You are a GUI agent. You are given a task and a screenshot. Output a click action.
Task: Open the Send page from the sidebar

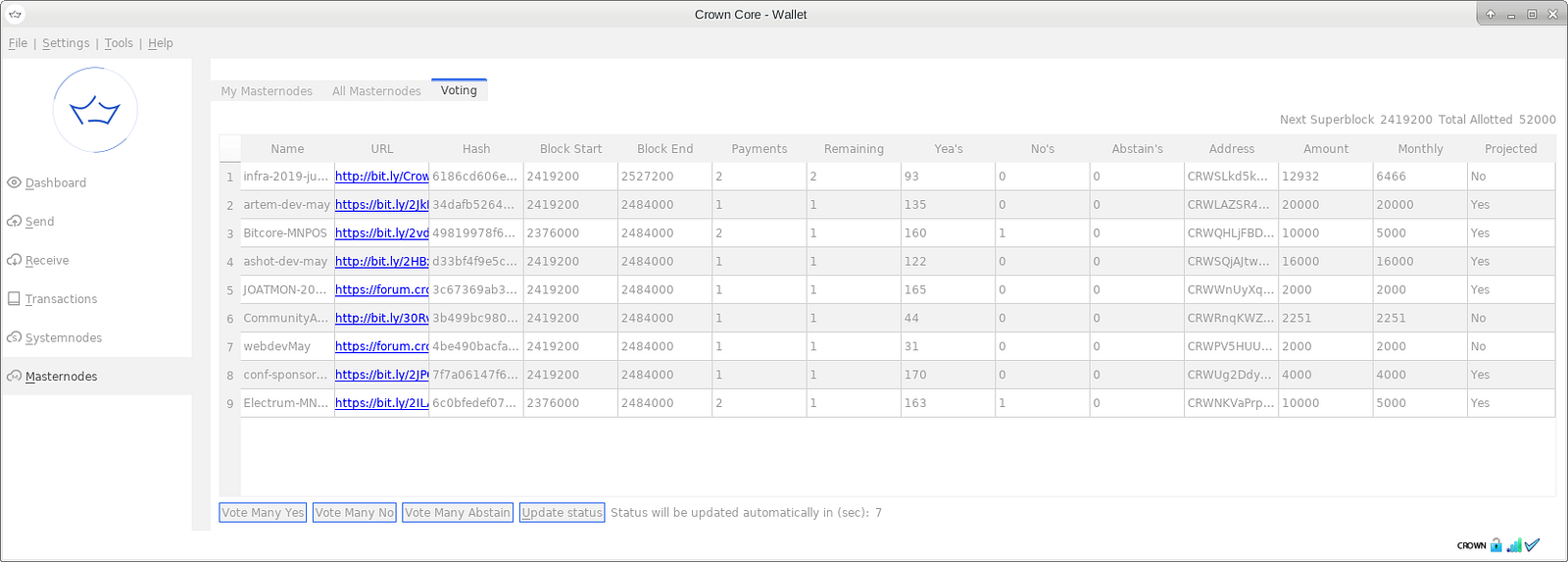click(x=31, y=222)
